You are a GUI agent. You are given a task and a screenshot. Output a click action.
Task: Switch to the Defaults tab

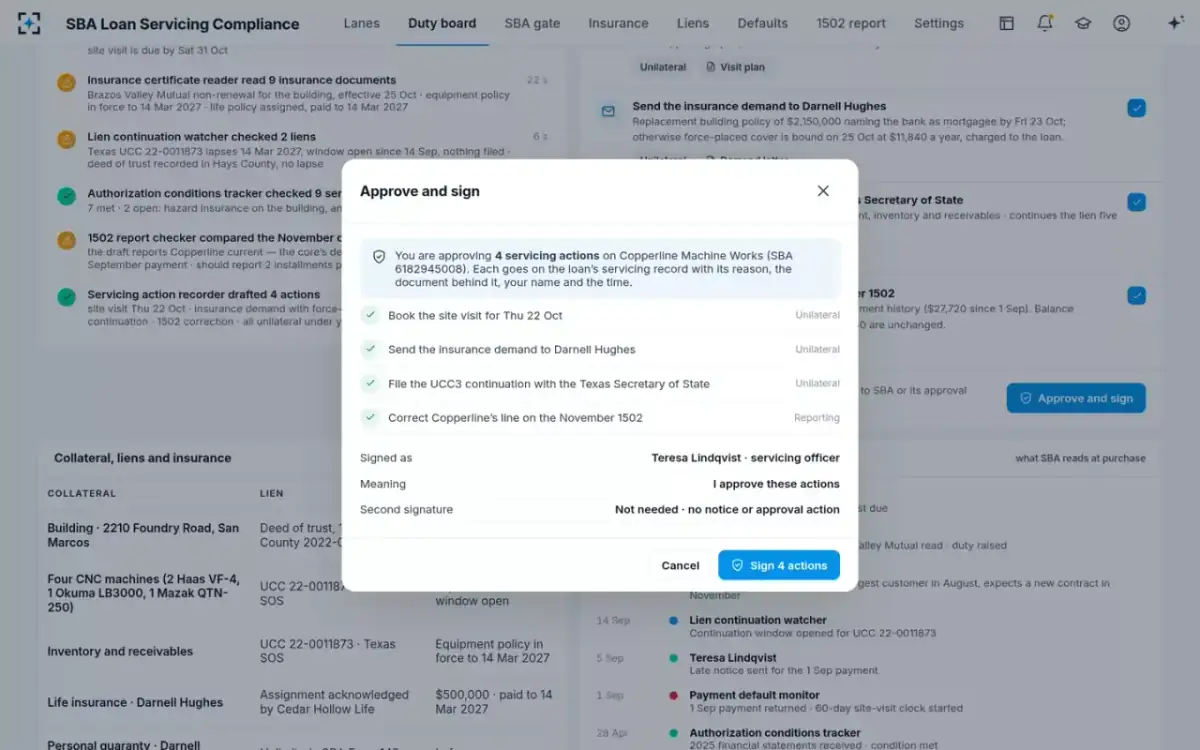763,23
